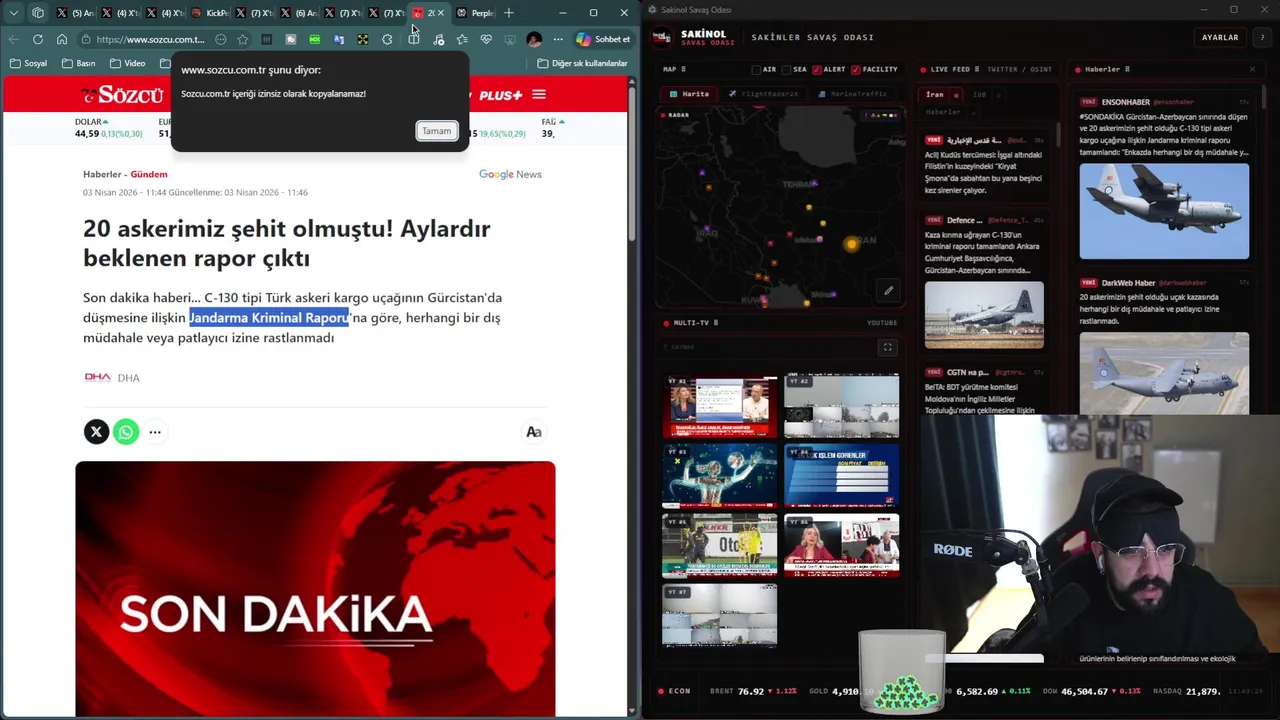The height and width of the screenshot is (720, 1280).
Task: Share the article on WhatsApp
Action: coord(126,432)
